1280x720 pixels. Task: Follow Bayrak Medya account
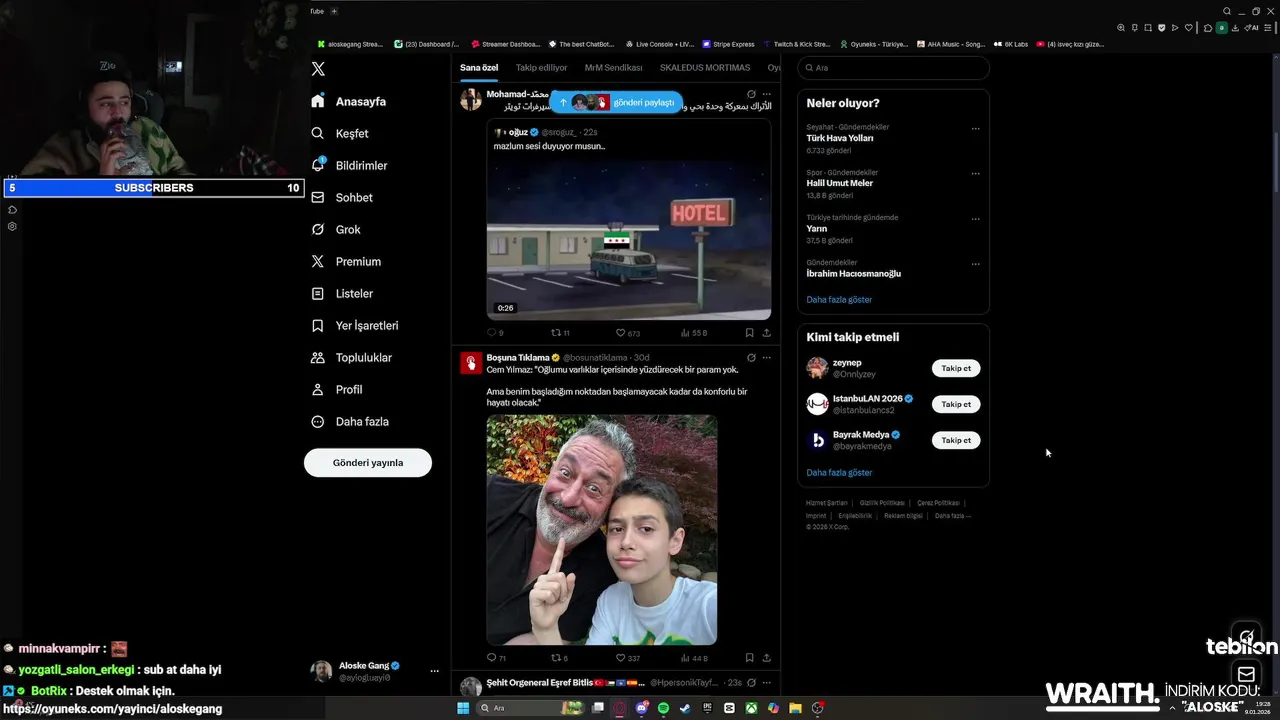coord(956,440)
